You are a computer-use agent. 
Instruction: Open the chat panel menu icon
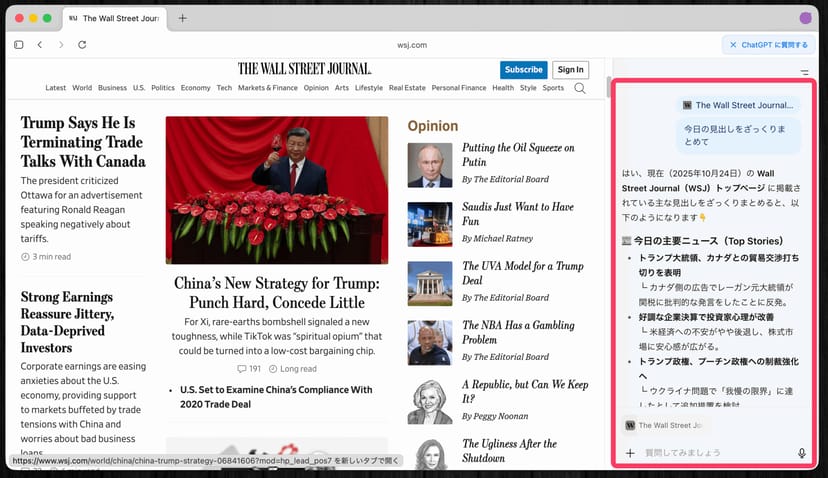click(x=805, y=74)
